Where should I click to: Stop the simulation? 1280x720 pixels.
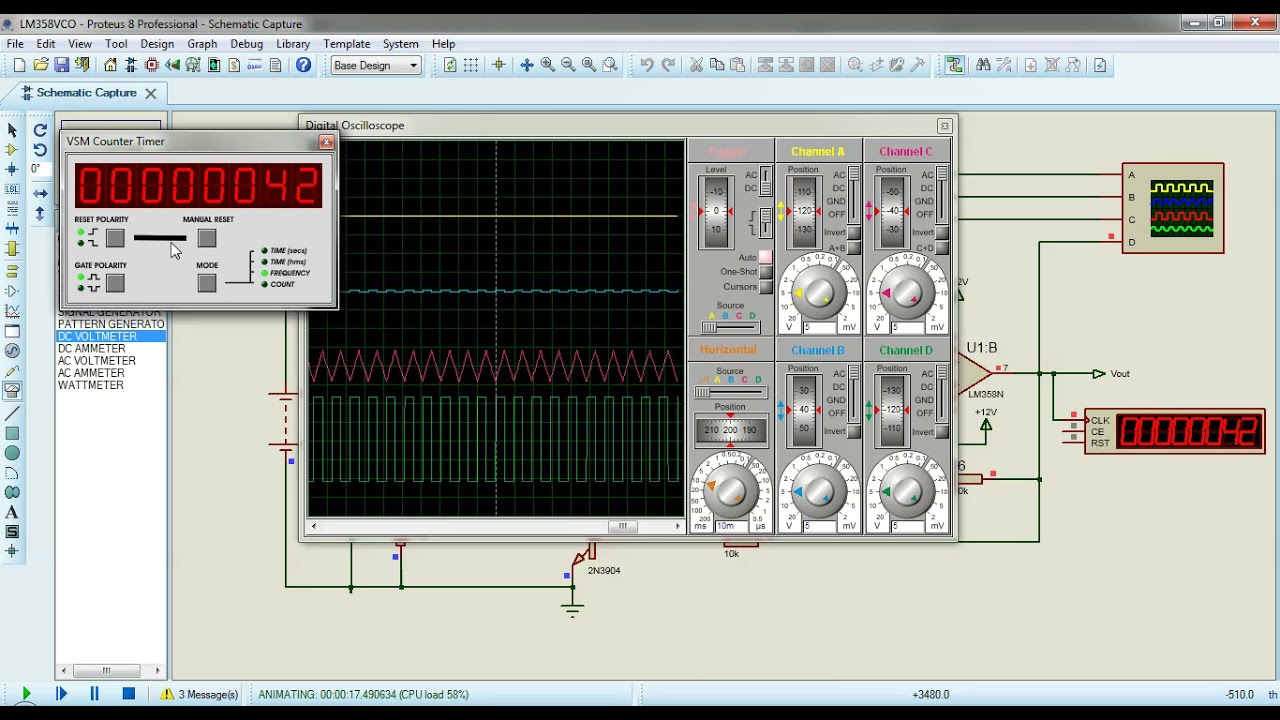[x=128, y=694]
